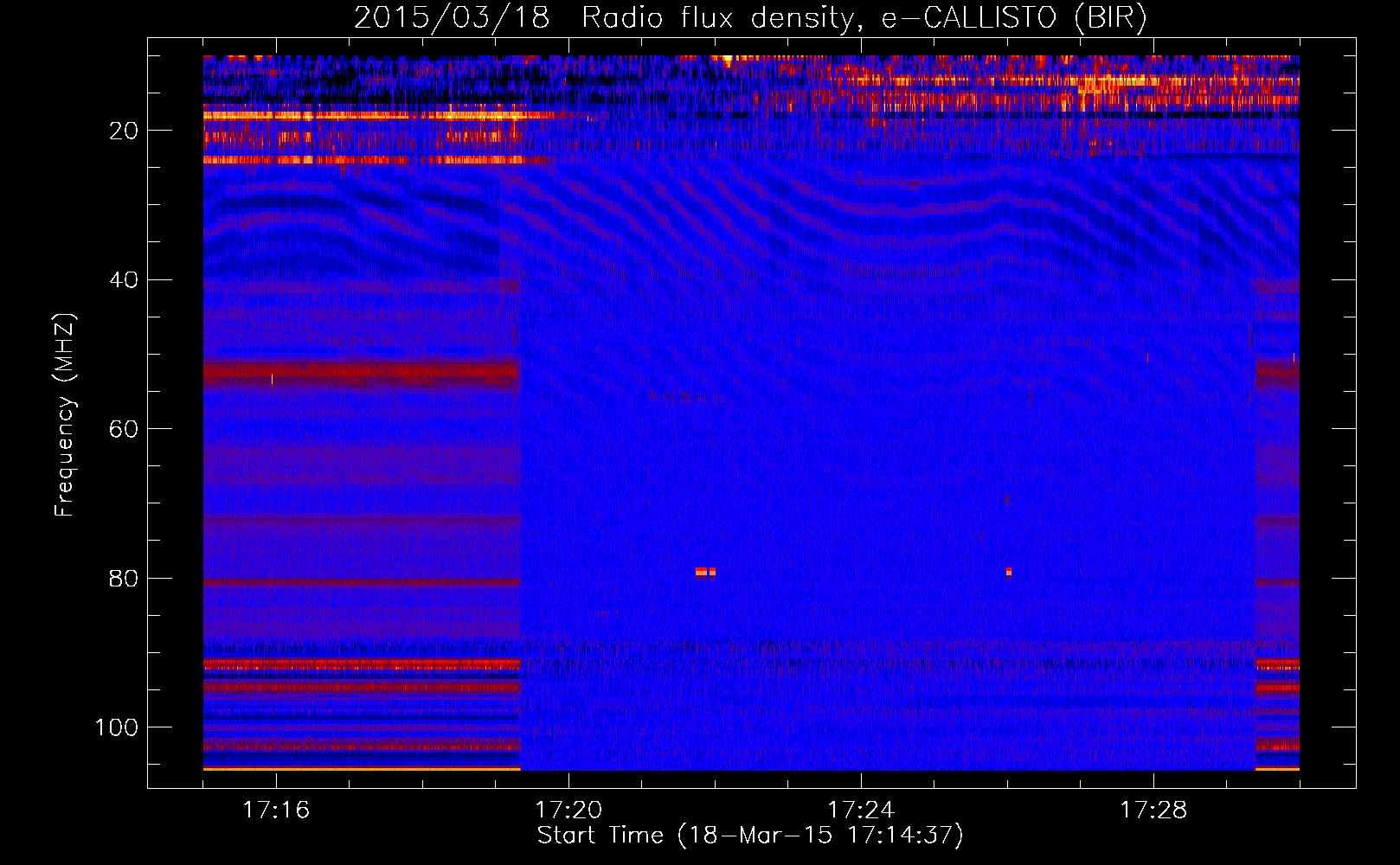Click the 20 frequency tick label

tap(124, 131)
